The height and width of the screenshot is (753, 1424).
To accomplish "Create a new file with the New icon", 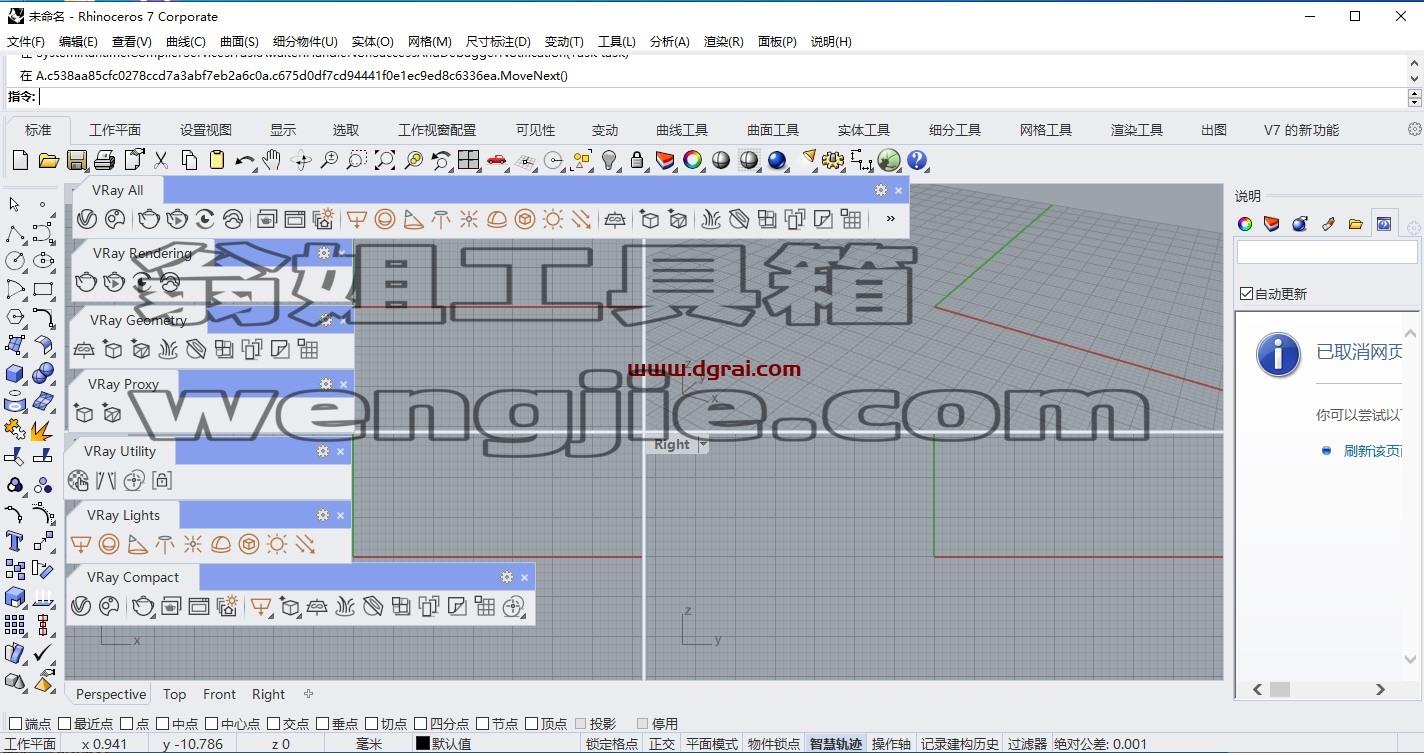I will coord(20,160).
